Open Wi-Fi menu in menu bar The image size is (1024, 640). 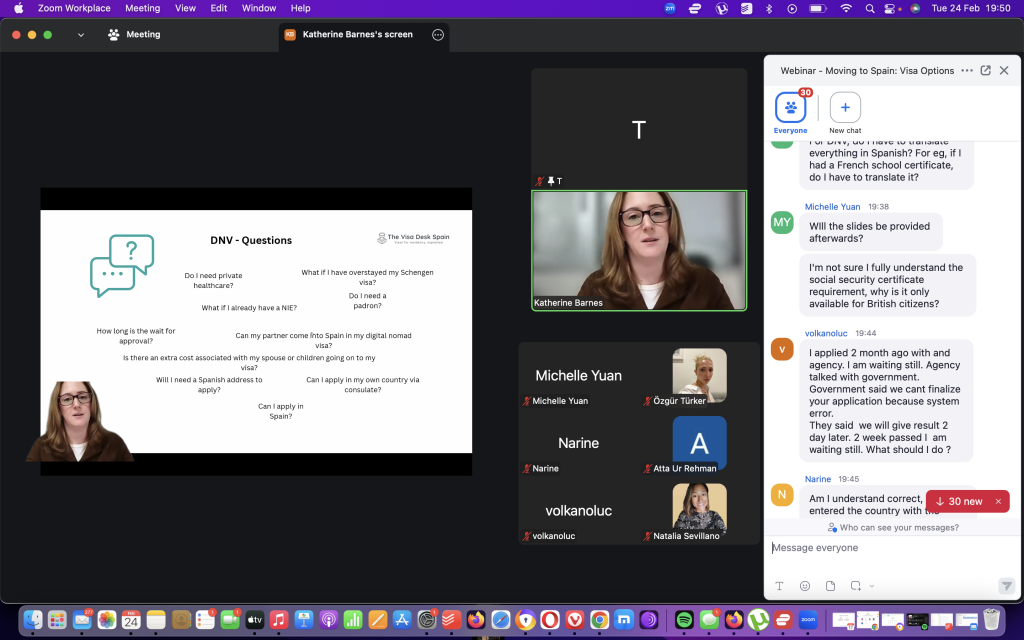pyautogui.click(x=846, y=8)
